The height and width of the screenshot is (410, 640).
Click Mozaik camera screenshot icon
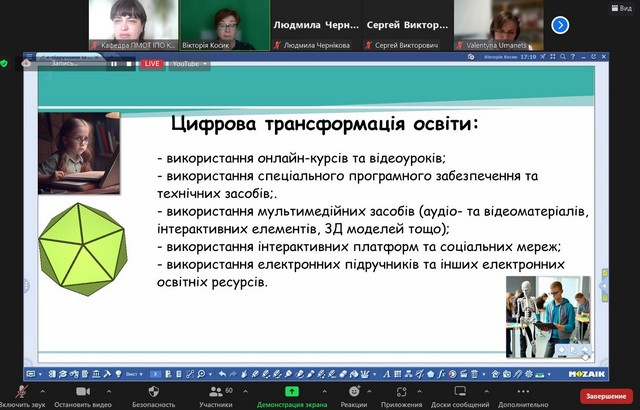[507, 374]
